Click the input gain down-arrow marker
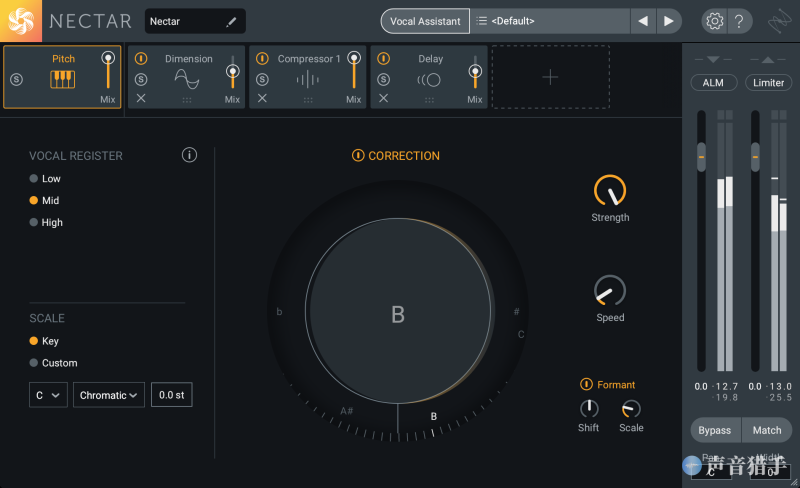The height and width of the screenshot is (488, 800). (713, 59)
